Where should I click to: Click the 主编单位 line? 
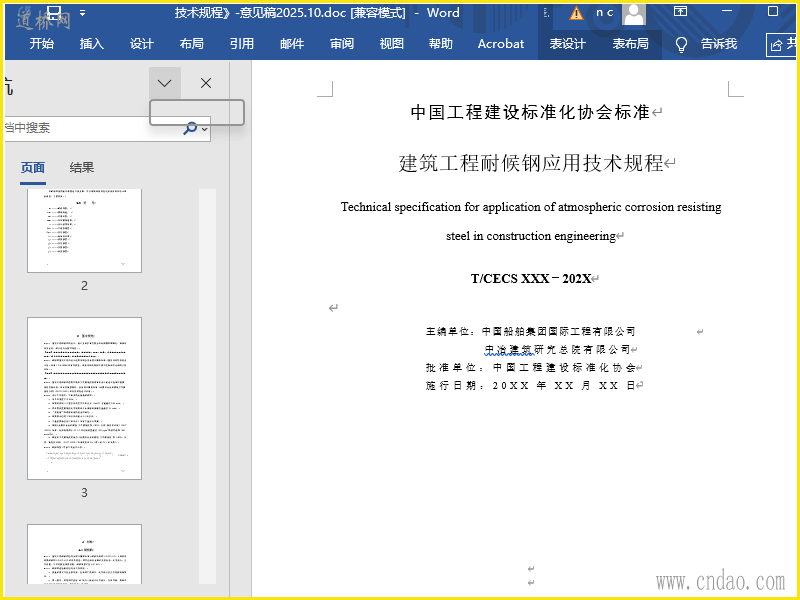[530, 332]
